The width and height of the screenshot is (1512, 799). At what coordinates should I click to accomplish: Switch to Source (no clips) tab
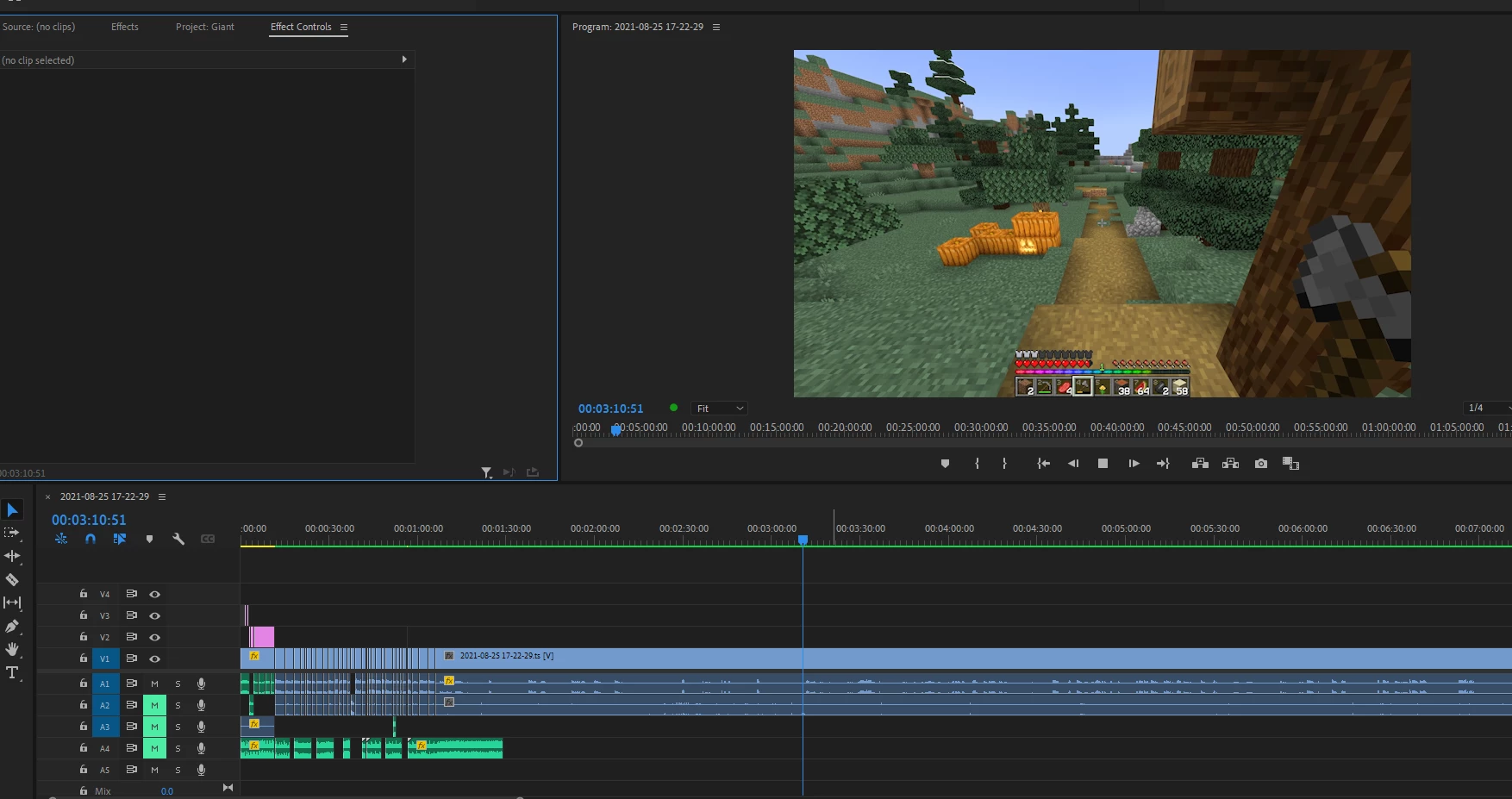[x=39, y=27]
